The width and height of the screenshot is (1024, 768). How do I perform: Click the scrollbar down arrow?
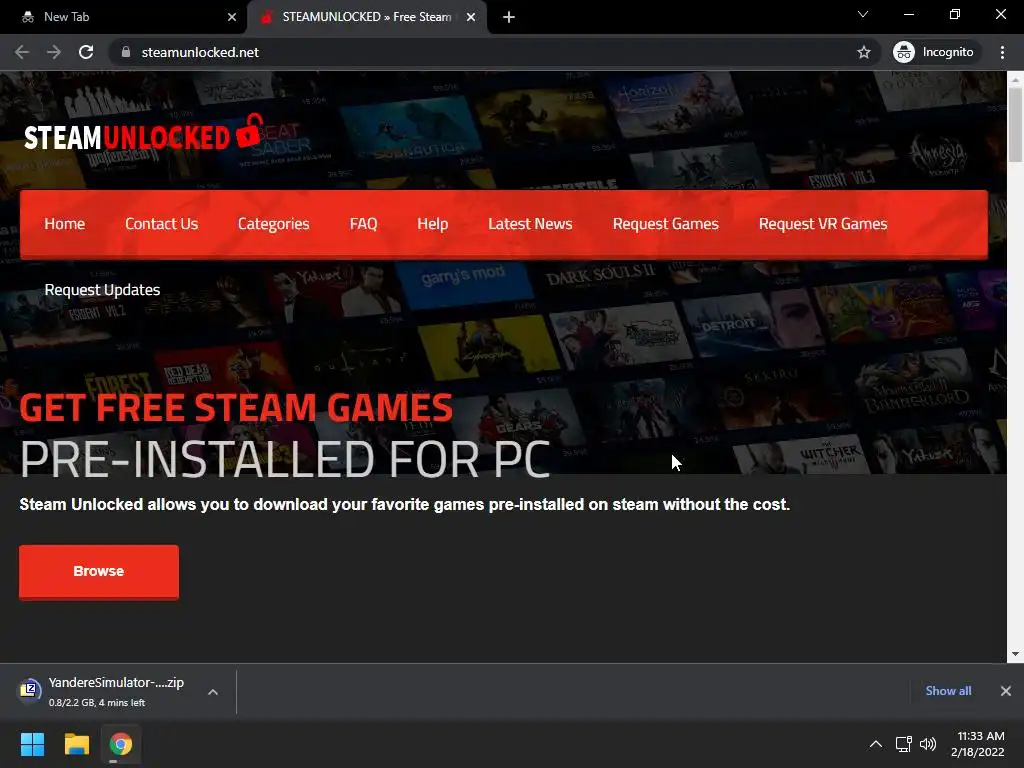tap(1015, 654)
